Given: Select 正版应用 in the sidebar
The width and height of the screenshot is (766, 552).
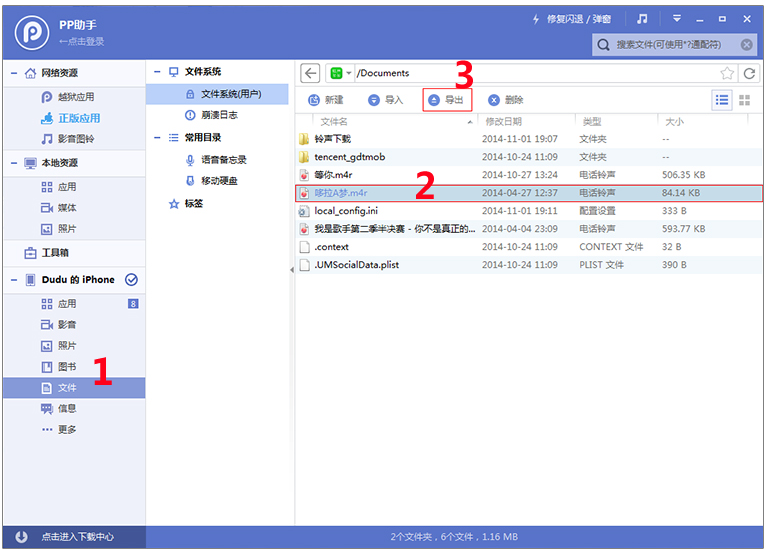Looking at the screenshot, I should 78,118.
